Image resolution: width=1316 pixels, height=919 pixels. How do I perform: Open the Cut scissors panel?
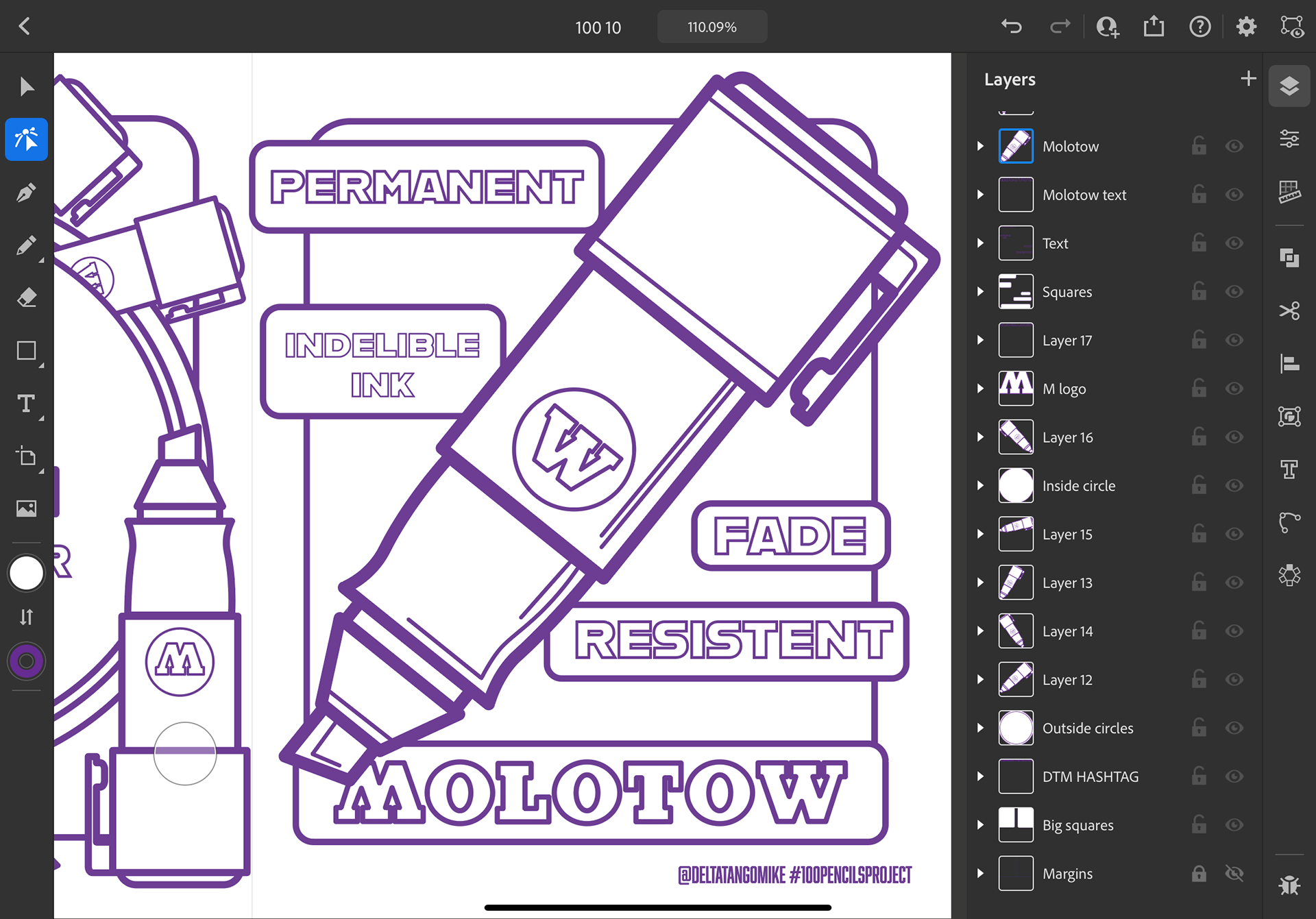click(x=1289, y=310)
